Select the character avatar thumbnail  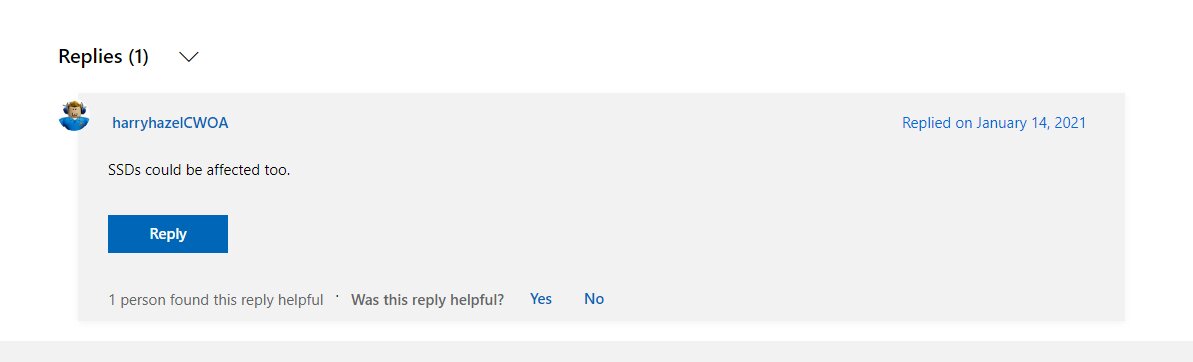pyautogui.click(x=75, y=116)
